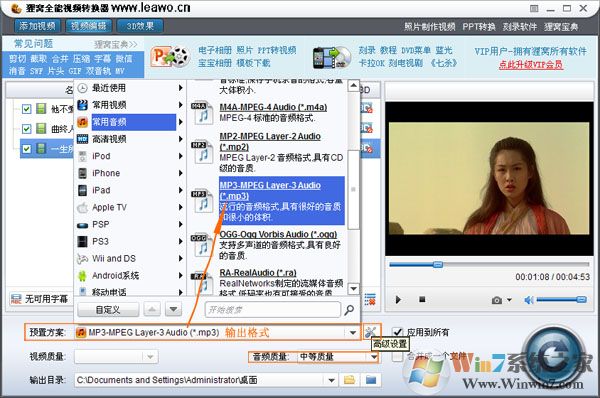
Task: Click move-down arrow beside 自定义
Action: click(173, 309)
